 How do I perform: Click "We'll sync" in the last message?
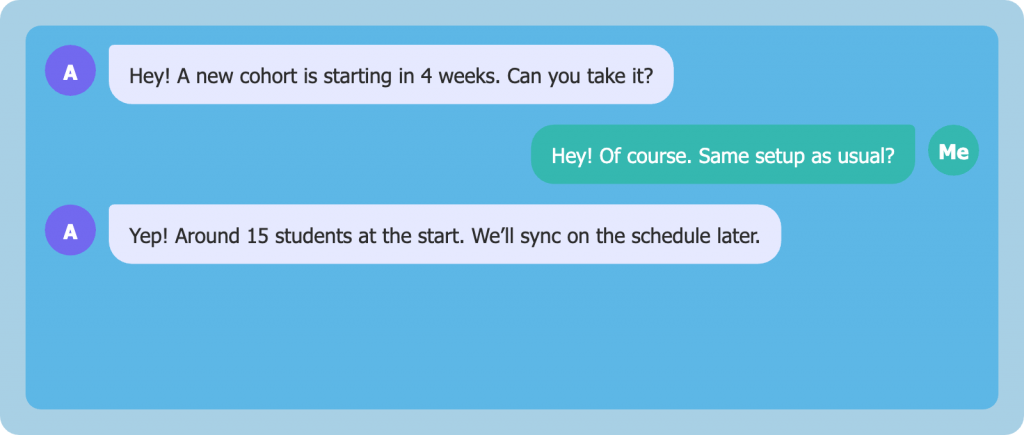tap(515, 235)
